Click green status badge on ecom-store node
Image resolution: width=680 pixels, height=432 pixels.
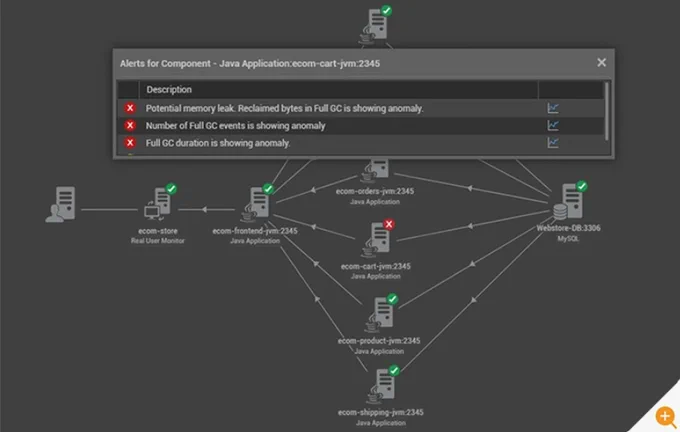point(171,189)
